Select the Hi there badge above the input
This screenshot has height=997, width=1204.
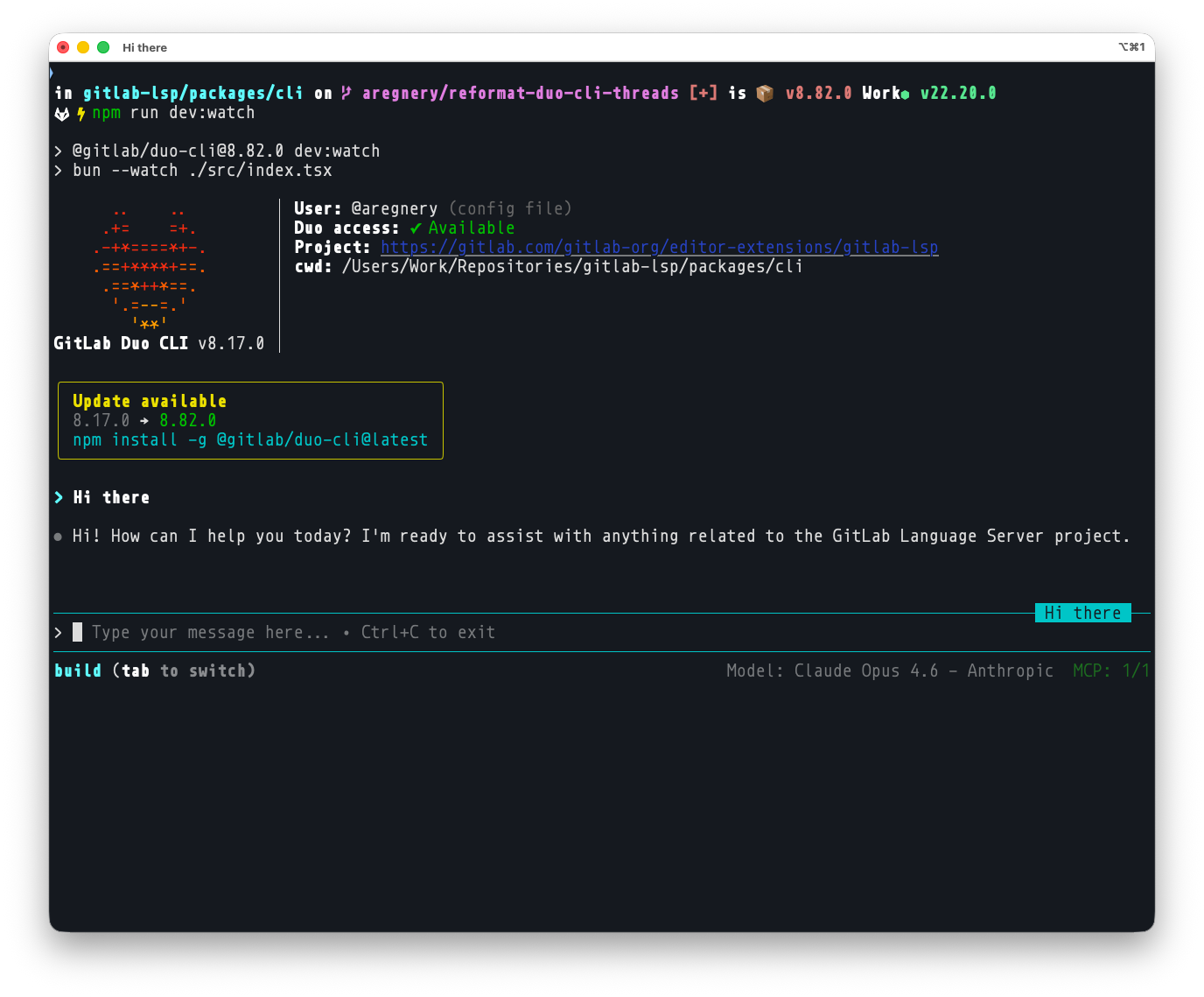click(x=1082, y=613)
